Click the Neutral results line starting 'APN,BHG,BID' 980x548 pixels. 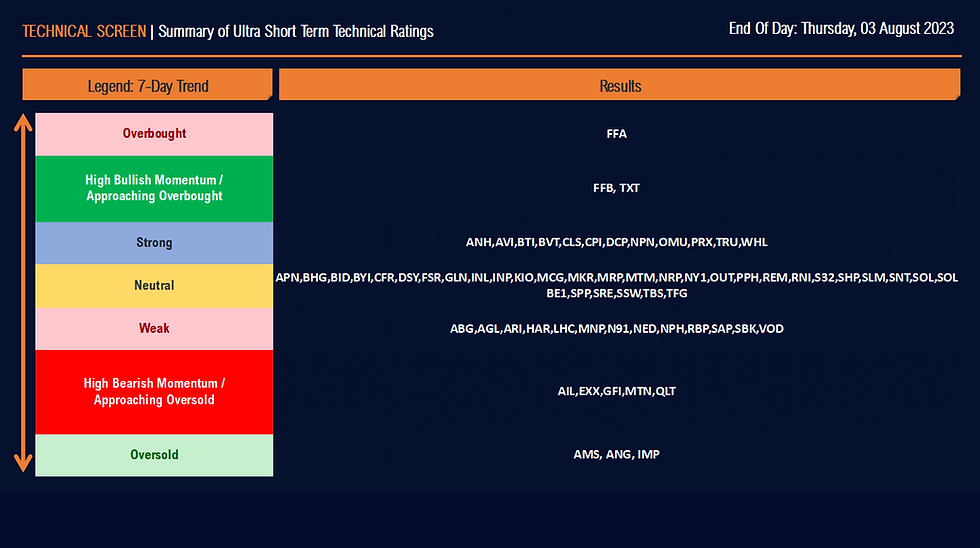[616, 277]
